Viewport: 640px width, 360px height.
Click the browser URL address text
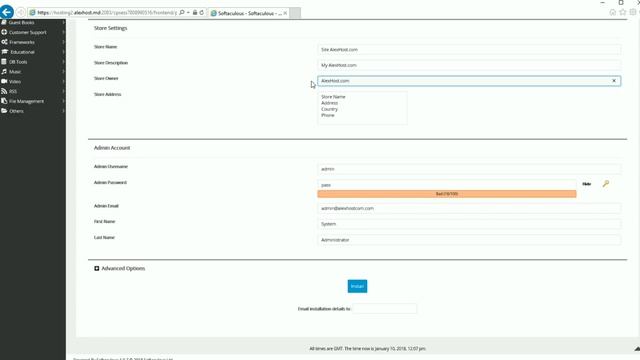[107, 13]
